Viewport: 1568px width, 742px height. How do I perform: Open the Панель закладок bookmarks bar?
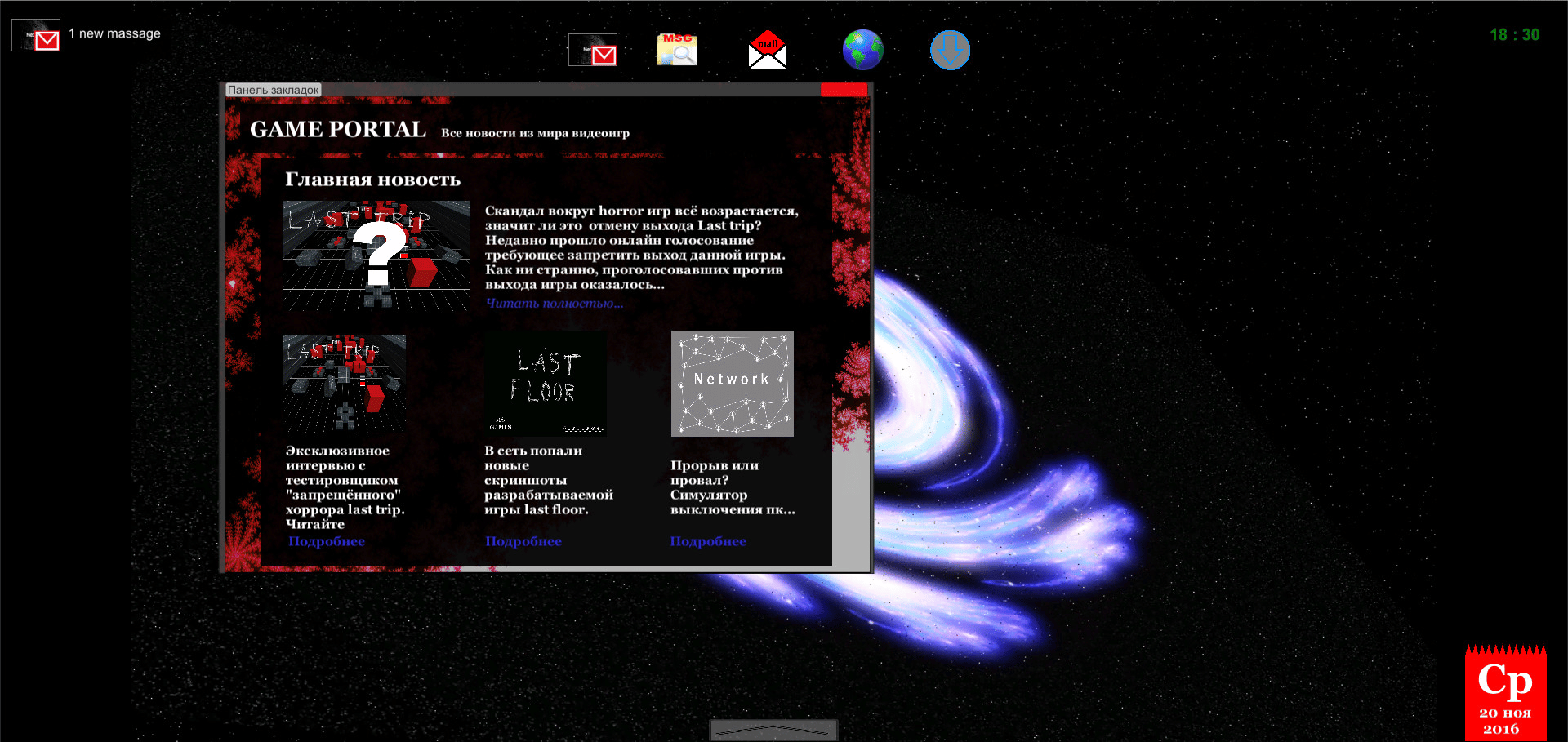(273, 90)
